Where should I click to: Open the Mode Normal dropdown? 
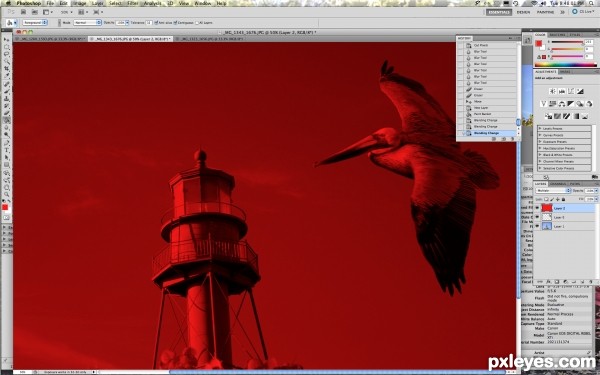click(x=87, y=23)
